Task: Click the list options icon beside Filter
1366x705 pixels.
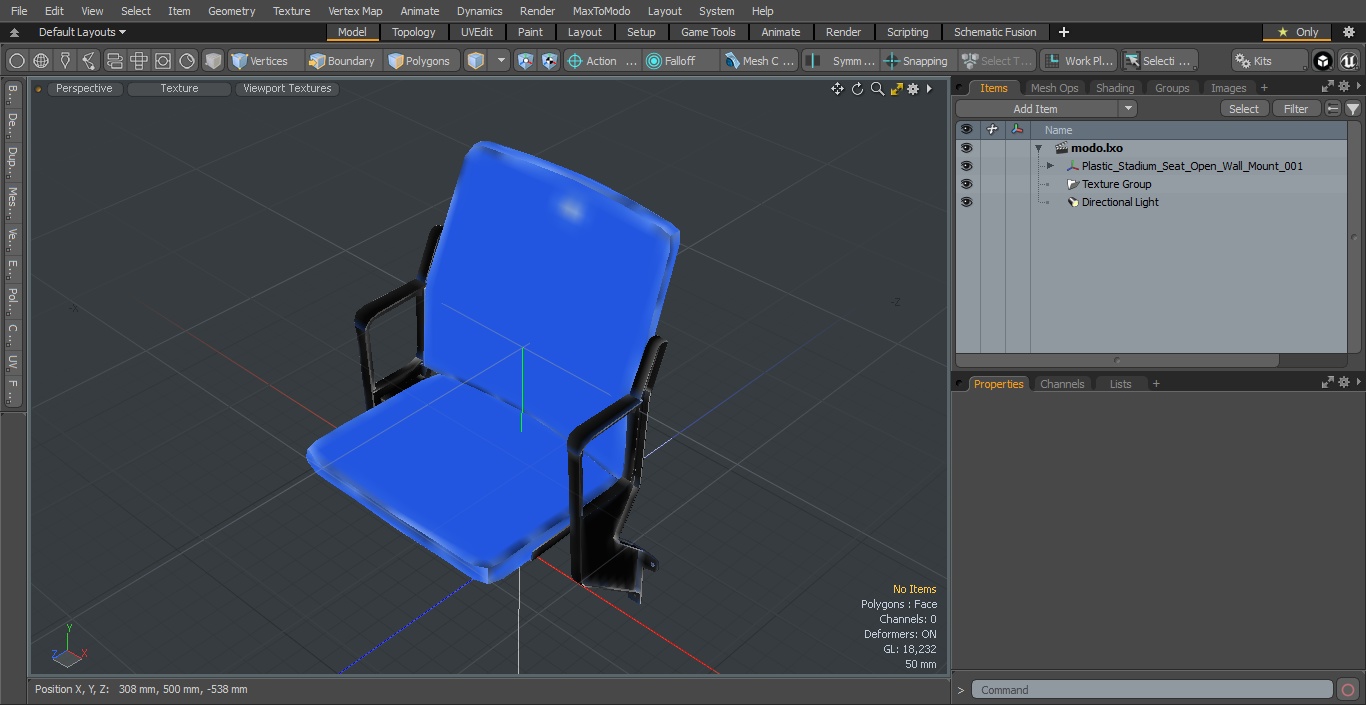Action: click(1333, 109)
